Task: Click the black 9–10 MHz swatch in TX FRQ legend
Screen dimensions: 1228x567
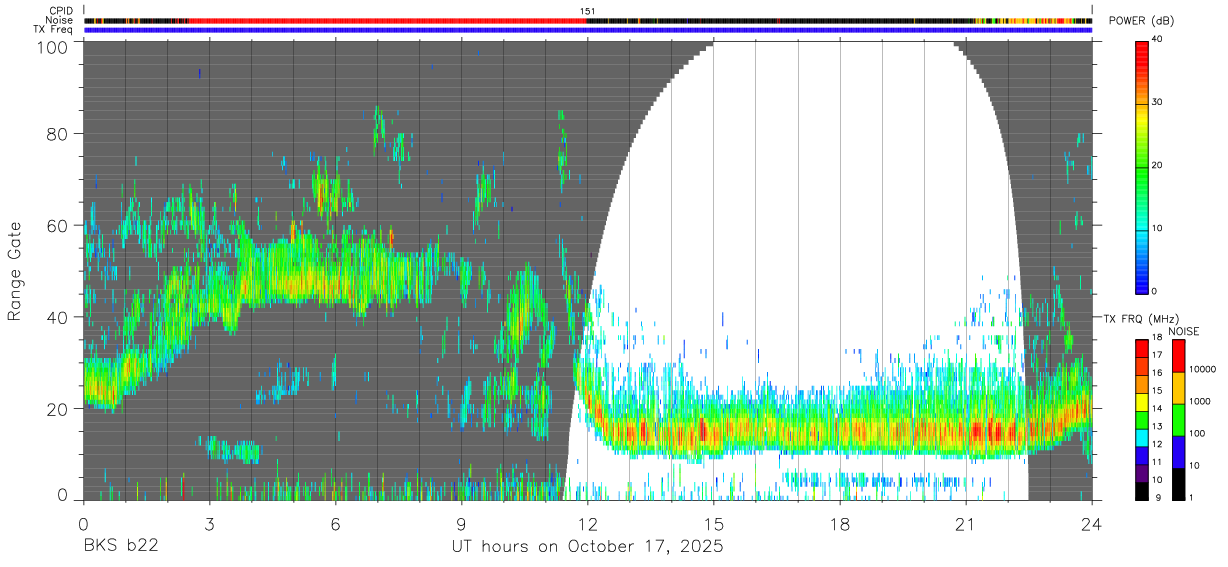Action: pyautogui.click(x=1141, y=490)
